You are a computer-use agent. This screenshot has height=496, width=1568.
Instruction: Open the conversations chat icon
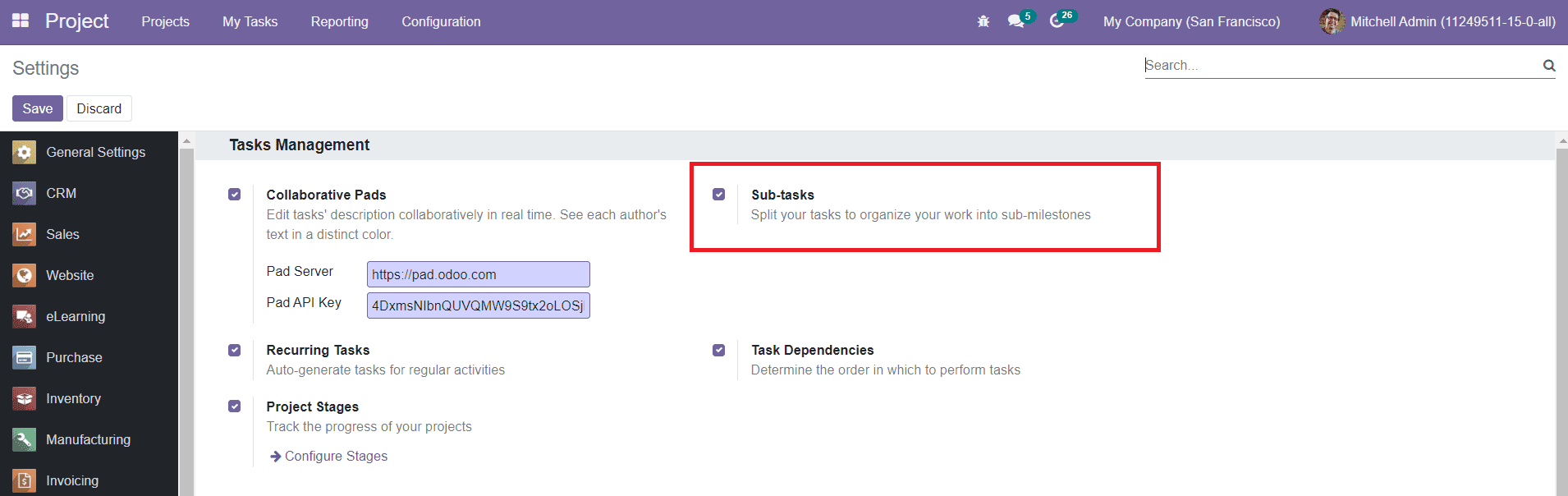pos(1016,21)
